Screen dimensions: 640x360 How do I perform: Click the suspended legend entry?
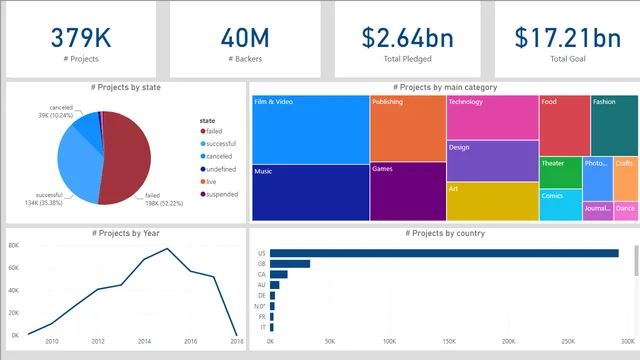[219, 194]
